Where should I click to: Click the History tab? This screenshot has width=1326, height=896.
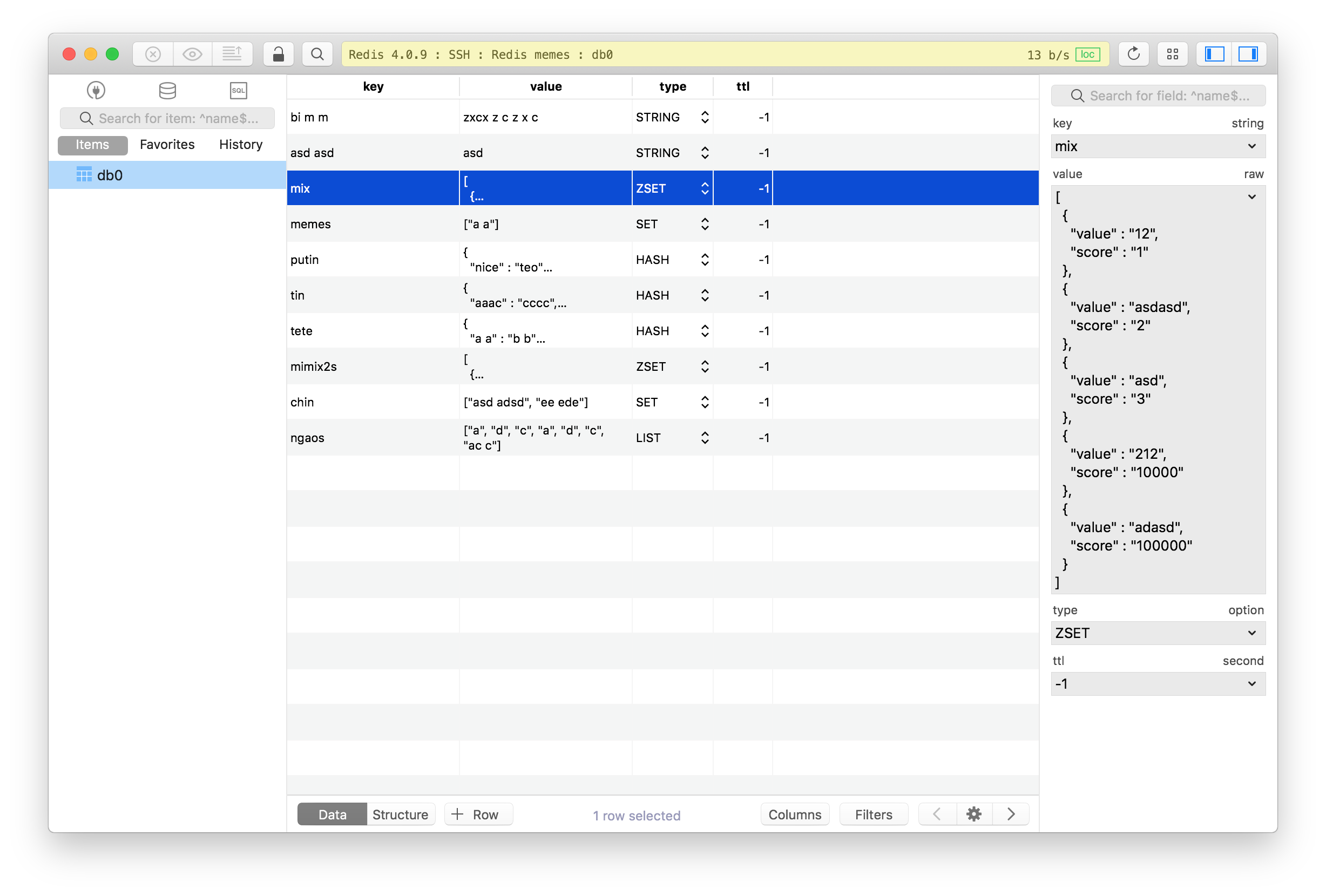click(x=239, y=144)
